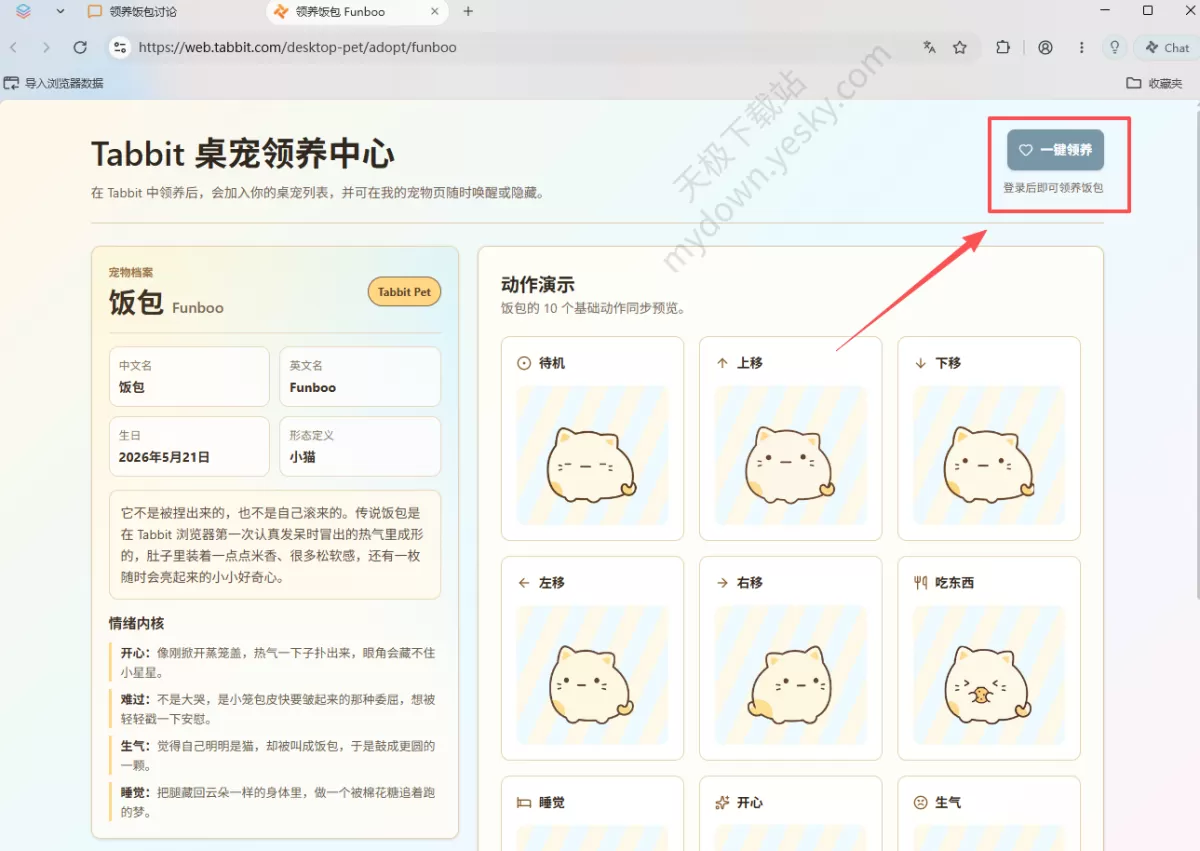1200x851 pixels.
Task: Click the Tabbit layers logo icon
Action: pos(24,11)
